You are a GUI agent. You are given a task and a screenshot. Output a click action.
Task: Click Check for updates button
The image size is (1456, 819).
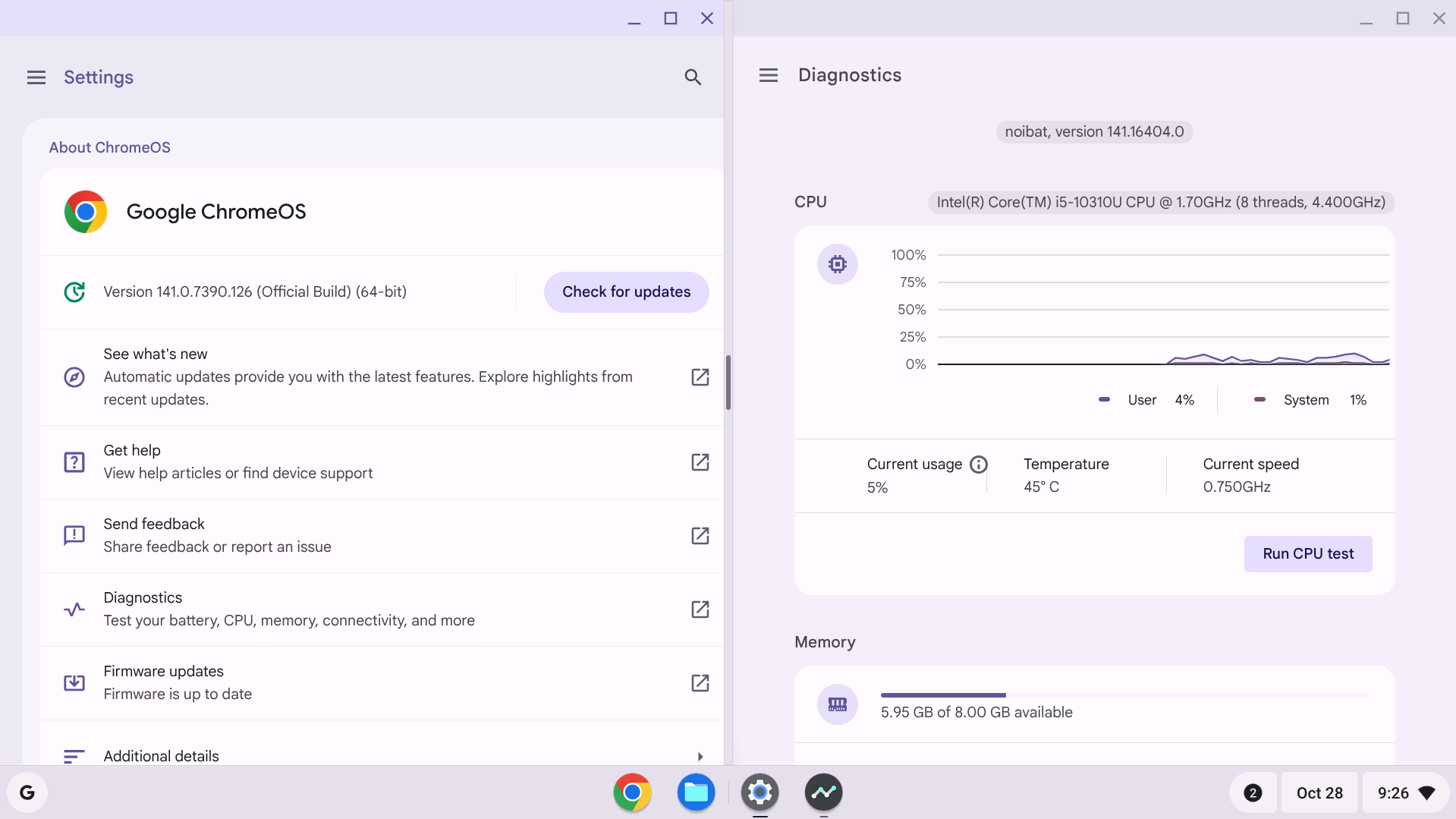(626, 292)
